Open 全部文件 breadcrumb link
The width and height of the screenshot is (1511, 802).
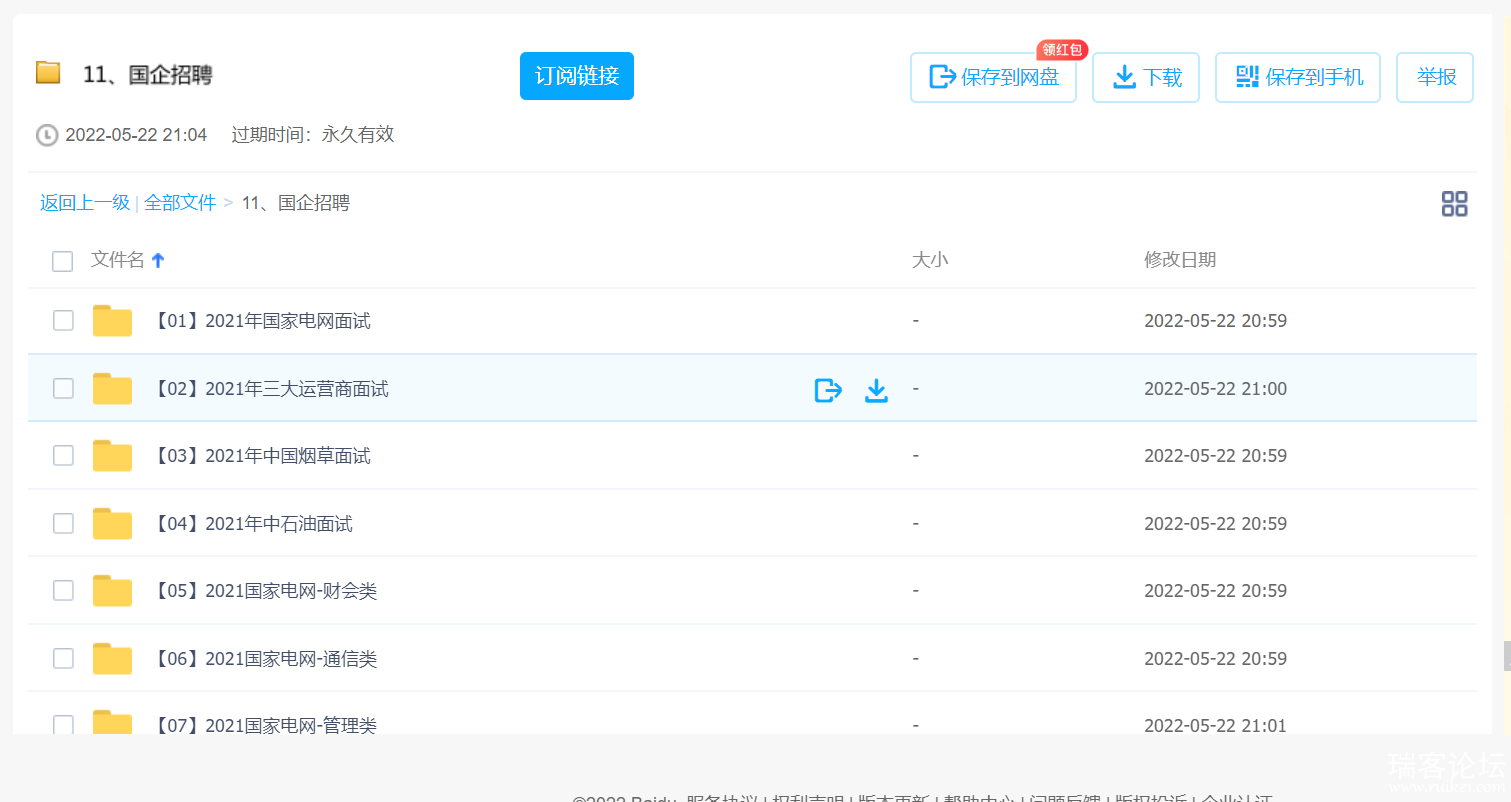pos(180,203)
